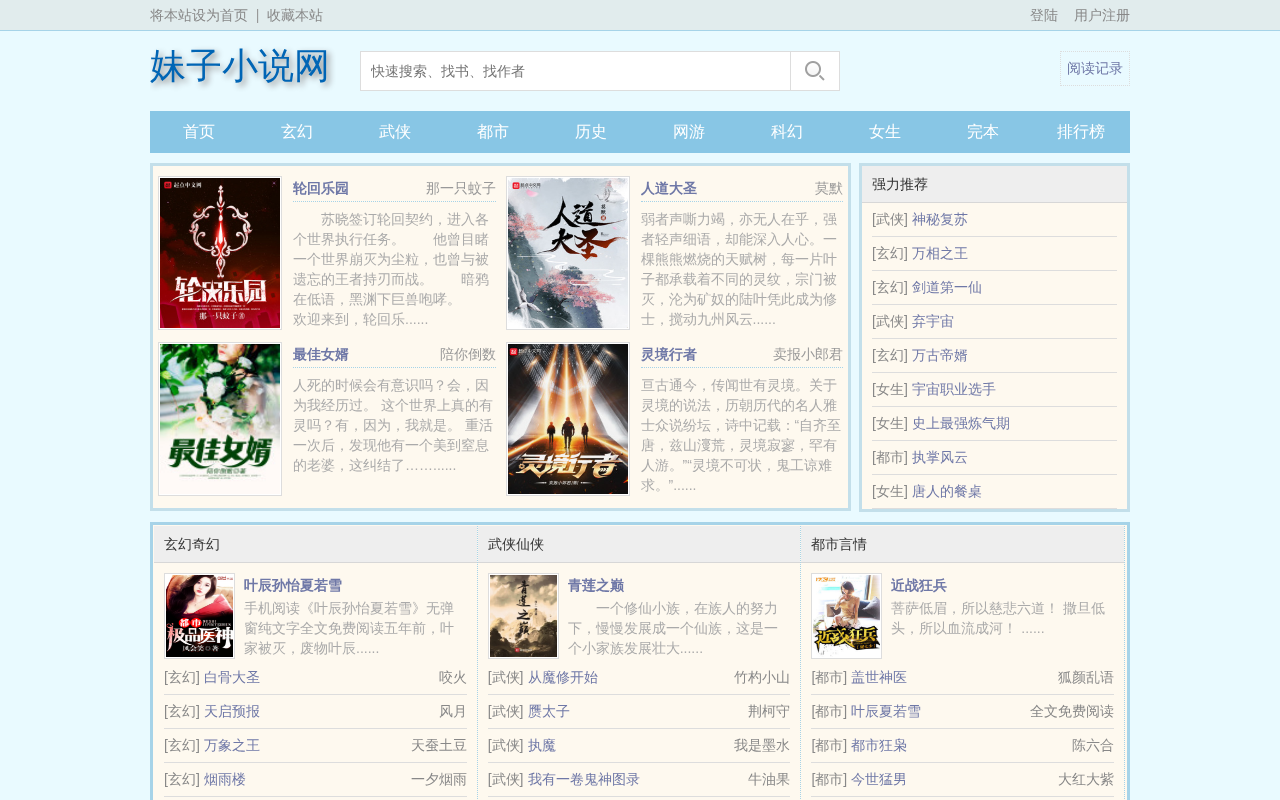The width and height of the screenshot is (1280, 800).
Task: Open the 最佳女婿 book cover thumbnail
Action: point(220,419)
